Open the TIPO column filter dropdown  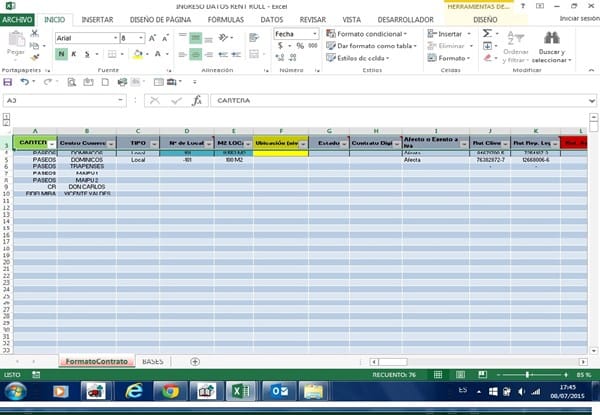tap(153, 144)
